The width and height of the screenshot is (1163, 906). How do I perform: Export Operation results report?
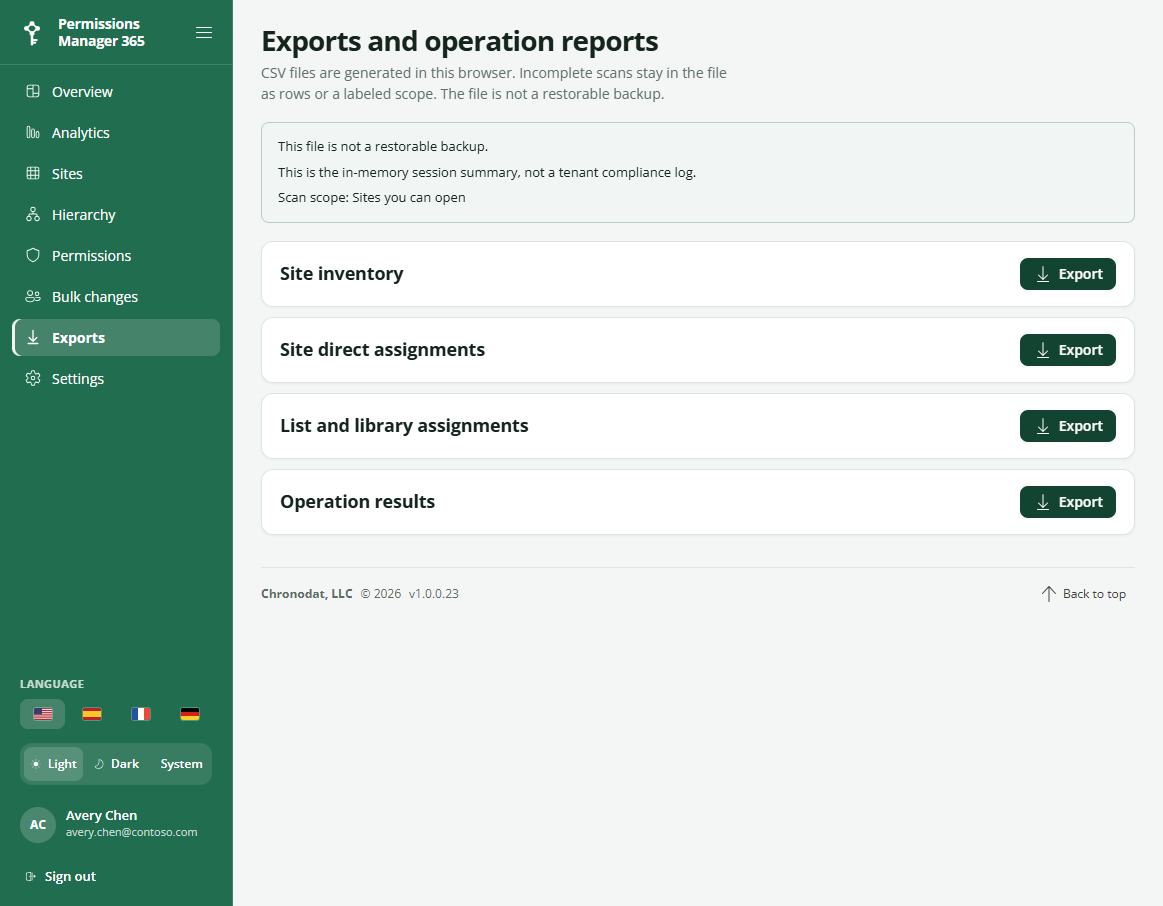1067,502
